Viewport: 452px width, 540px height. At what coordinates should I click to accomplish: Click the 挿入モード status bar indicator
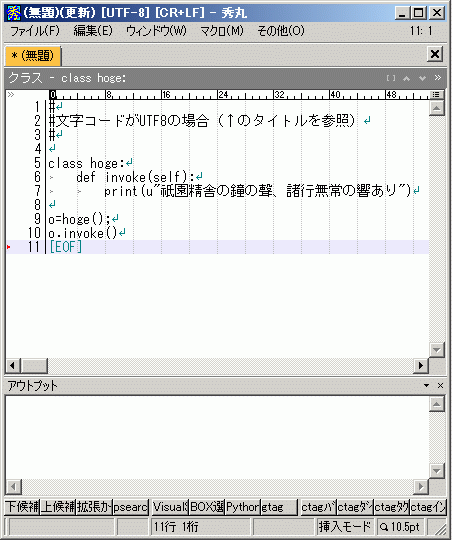(x=345, y=527)
